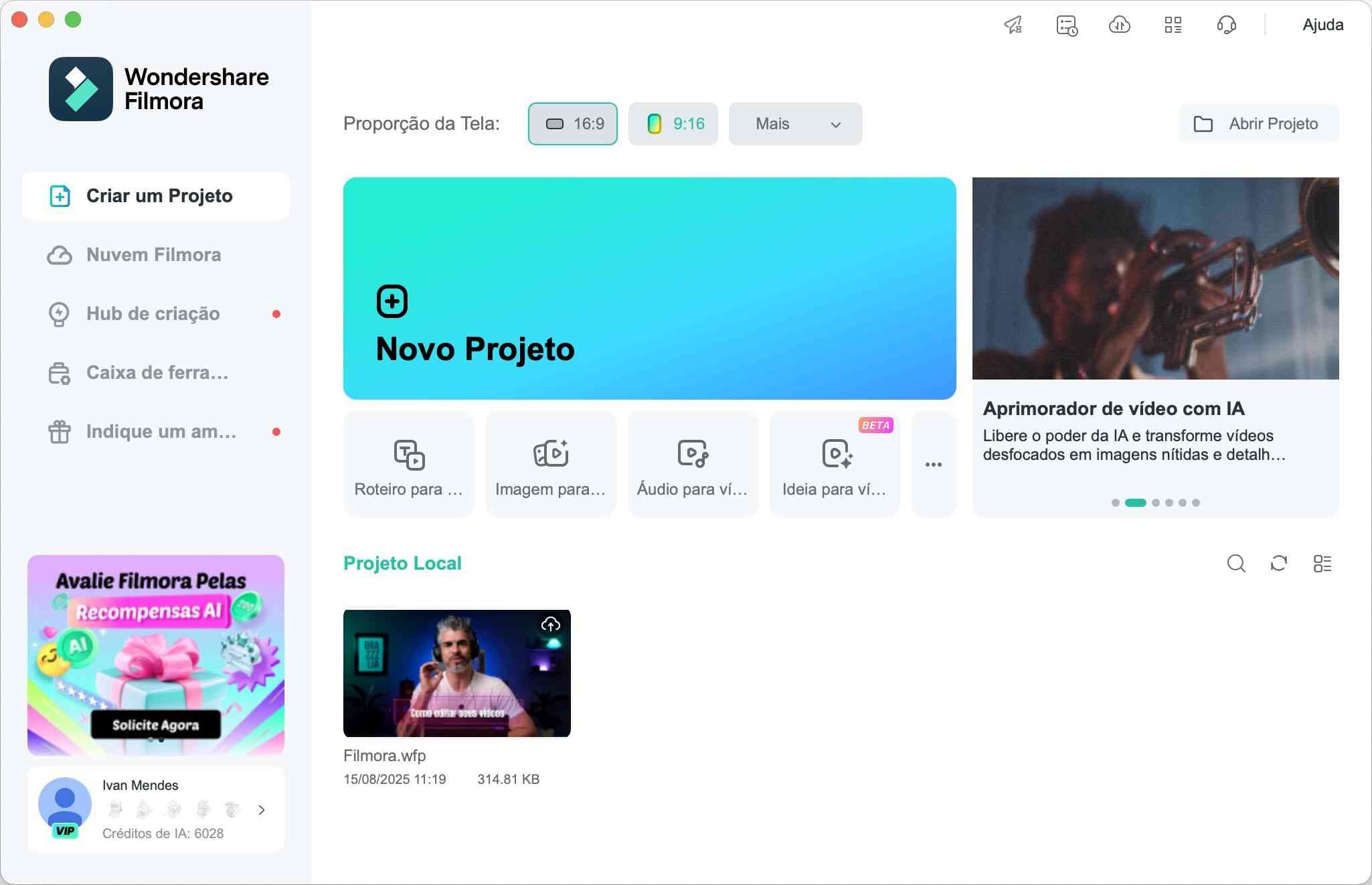This screenshot has height=885, width=1372.
Task: Click the search icon in Projeto Local
Action: 1236,564
